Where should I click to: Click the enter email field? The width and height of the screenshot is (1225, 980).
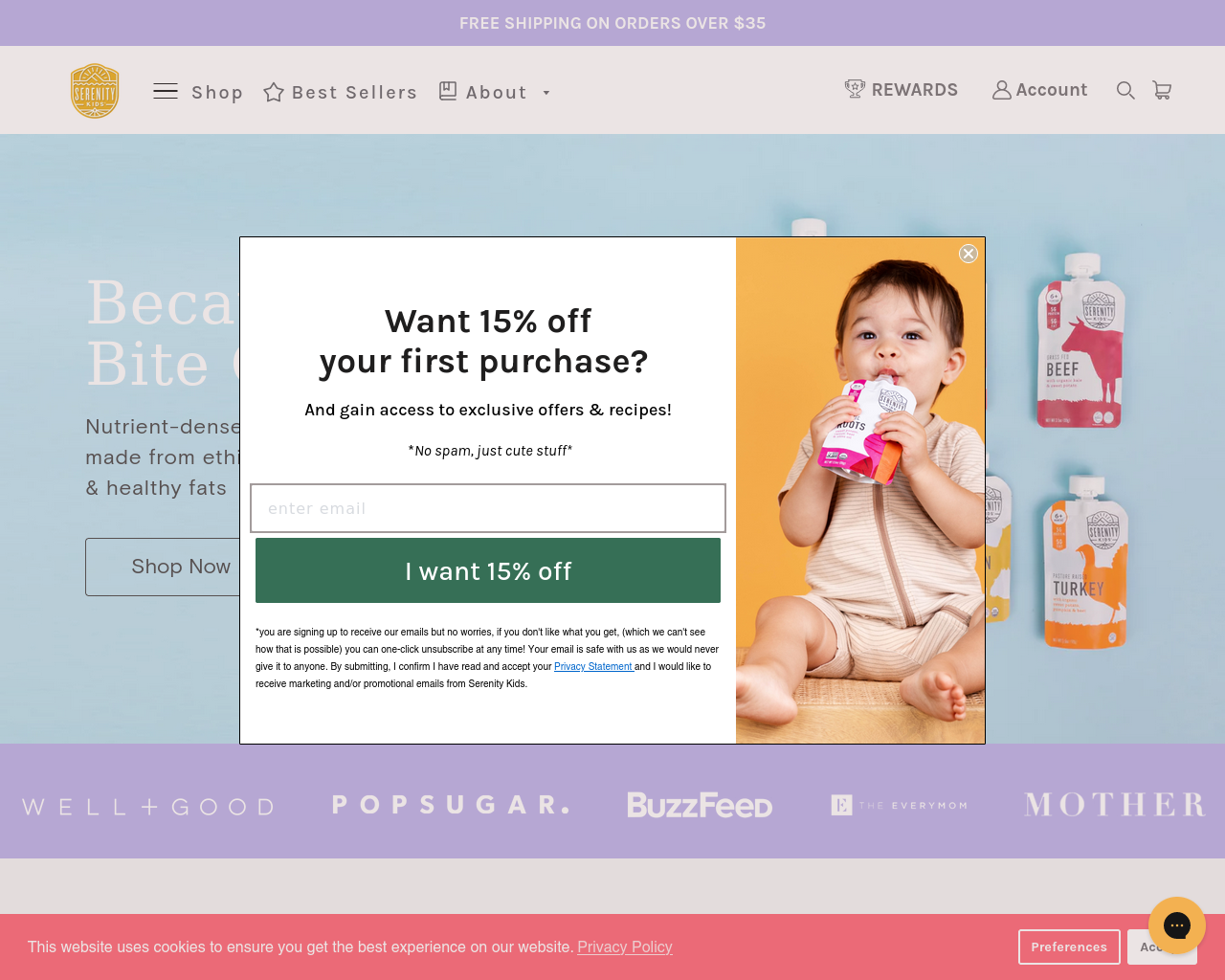[488, 508]
